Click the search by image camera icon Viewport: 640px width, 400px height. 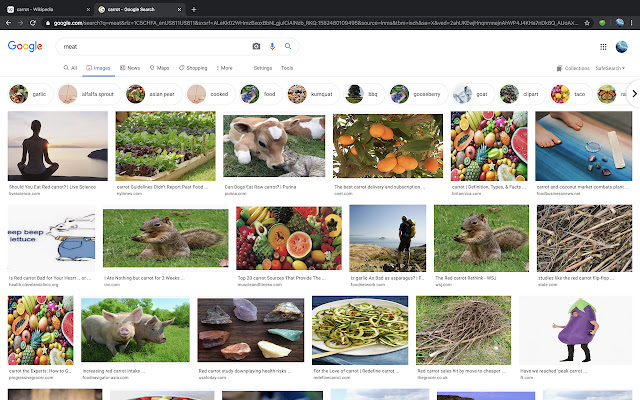256,46
